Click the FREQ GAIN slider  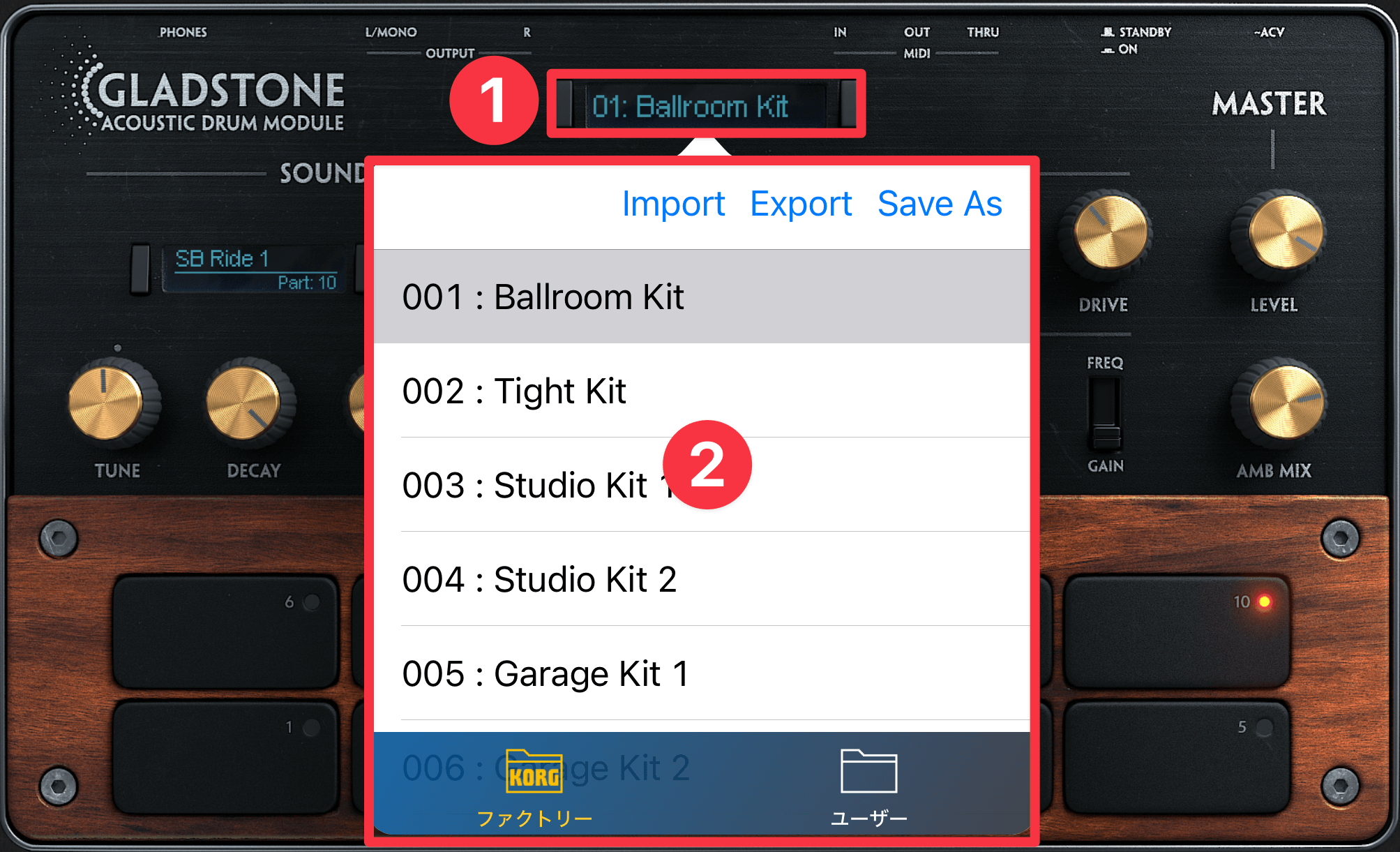1105,416
